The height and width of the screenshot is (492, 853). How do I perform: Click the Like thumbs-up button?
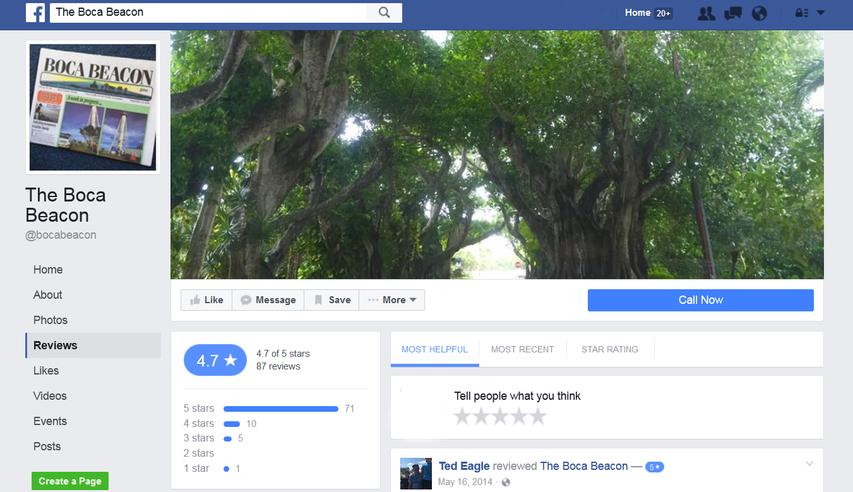206,300
